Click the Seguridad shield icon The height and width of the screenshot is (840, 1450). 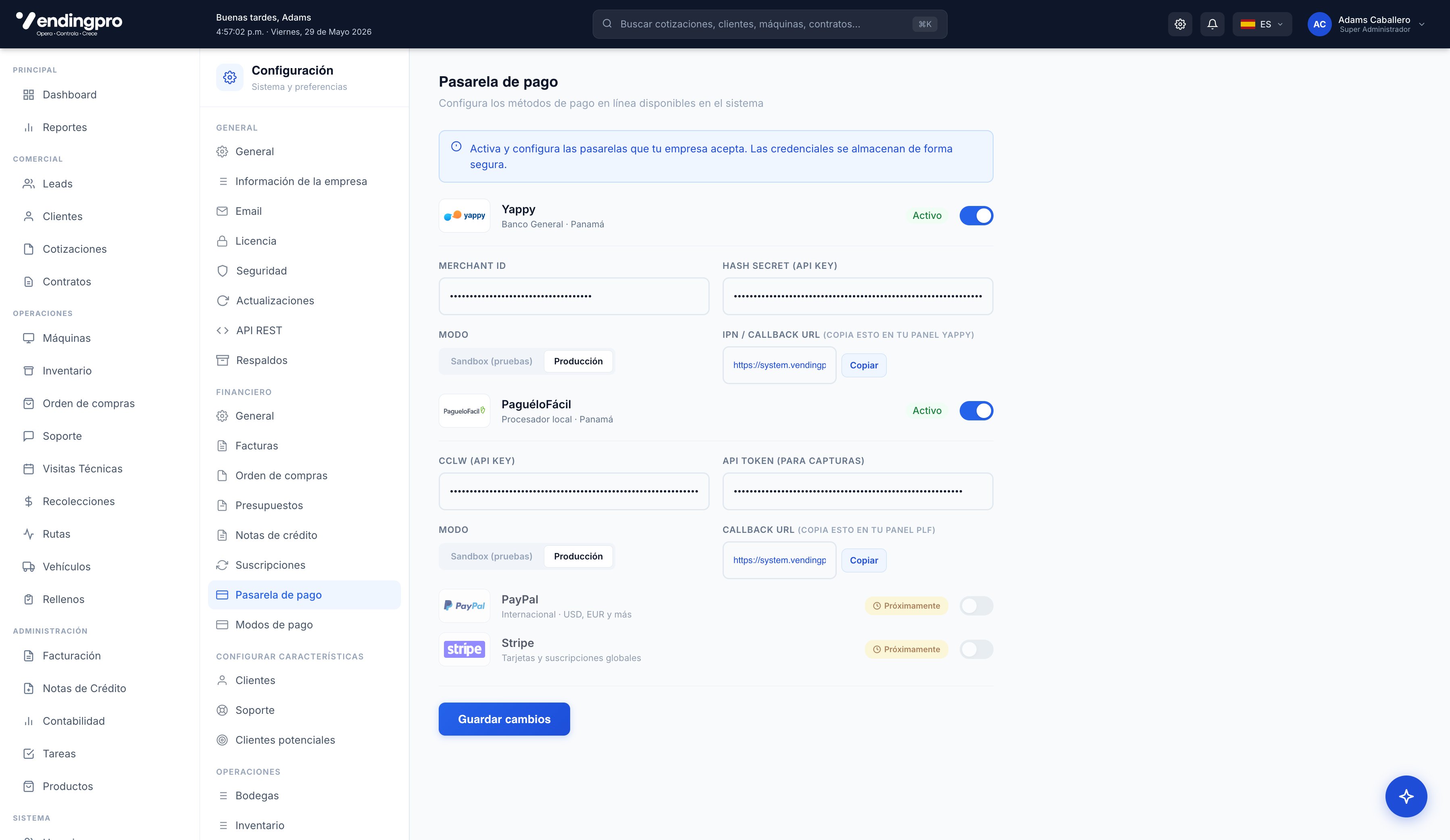coord(223,271)
